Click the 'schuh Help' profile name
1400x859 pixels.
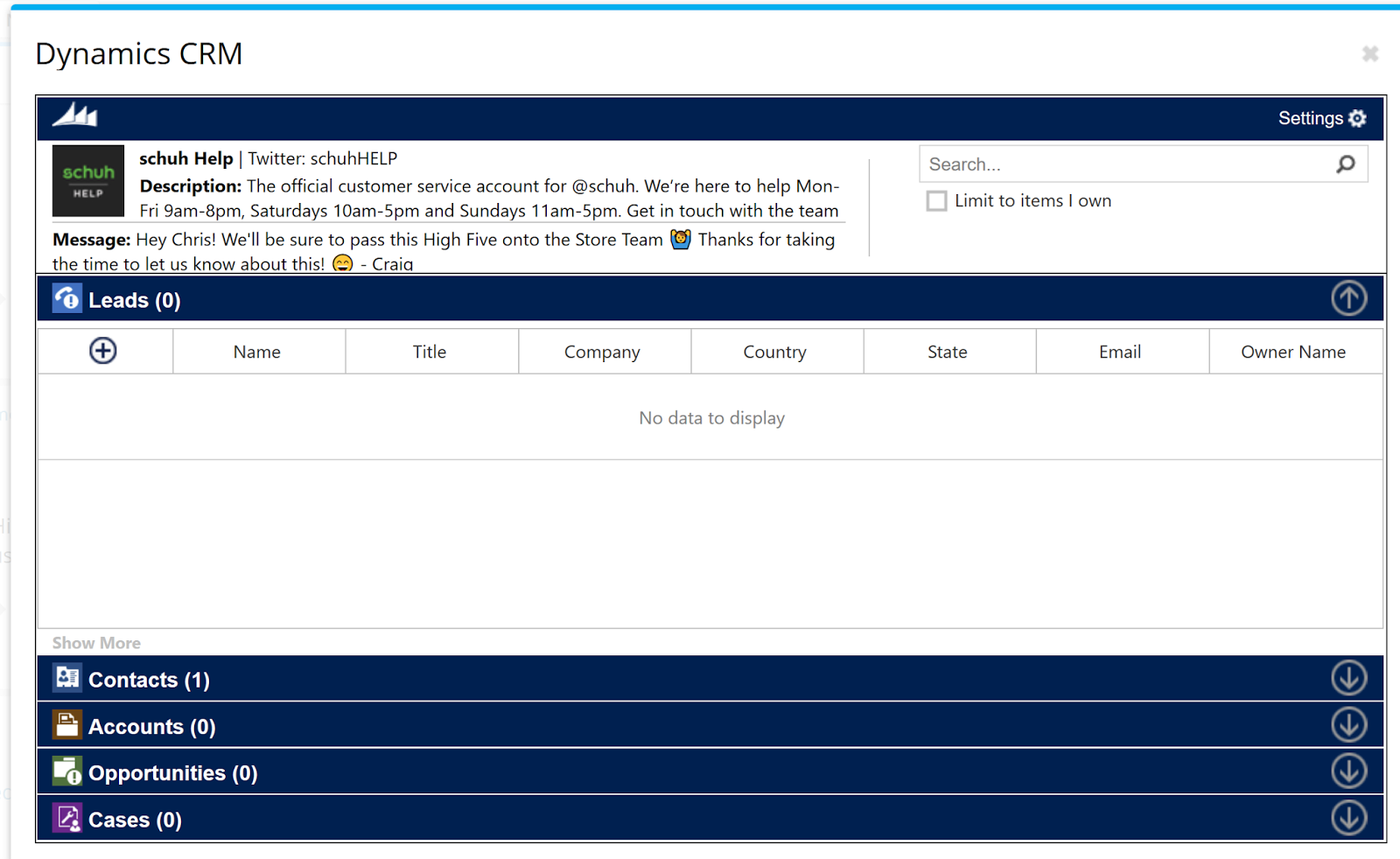[x=186, y=158]
